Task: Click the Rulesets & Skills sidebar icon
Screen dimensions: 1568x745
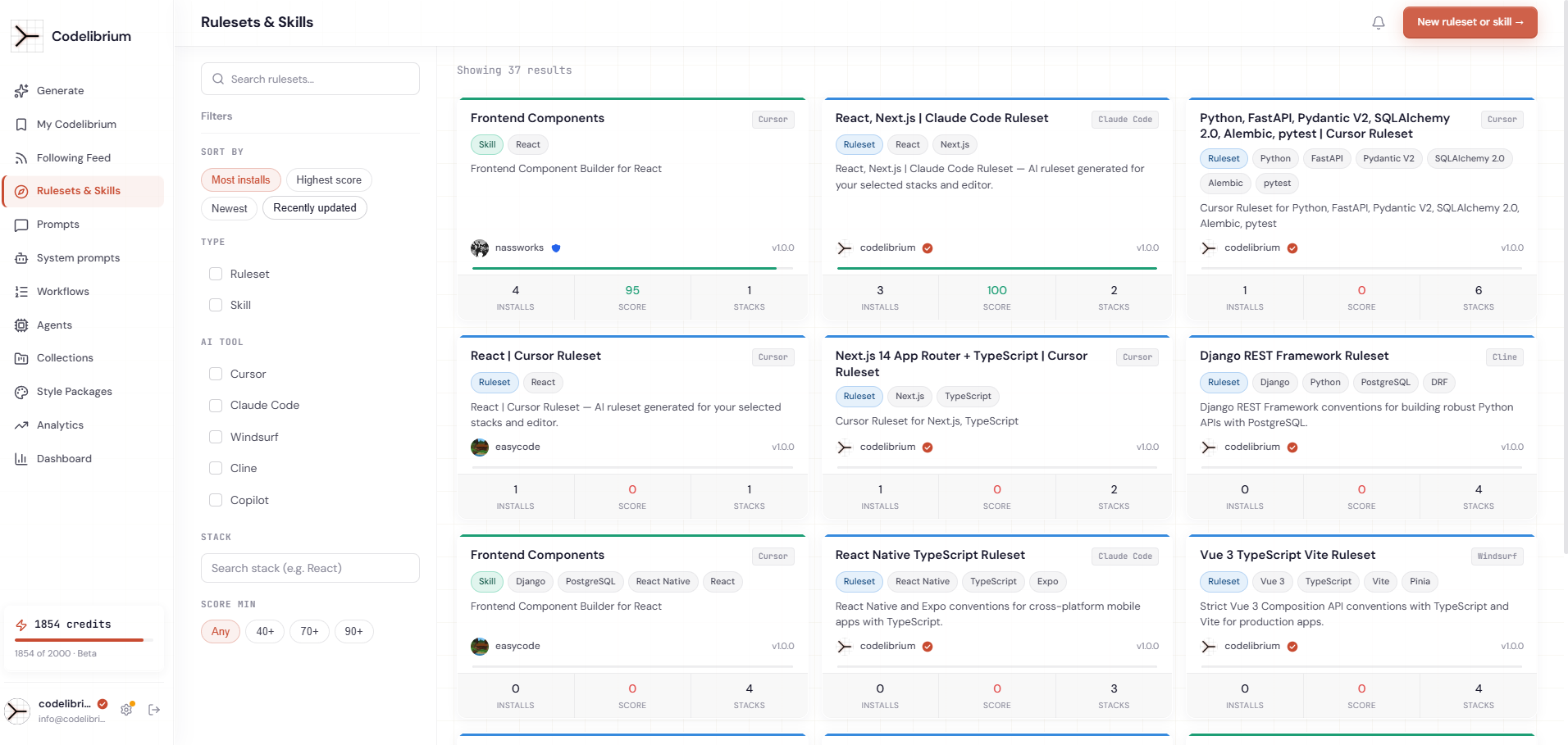Action: coord(21,191)
